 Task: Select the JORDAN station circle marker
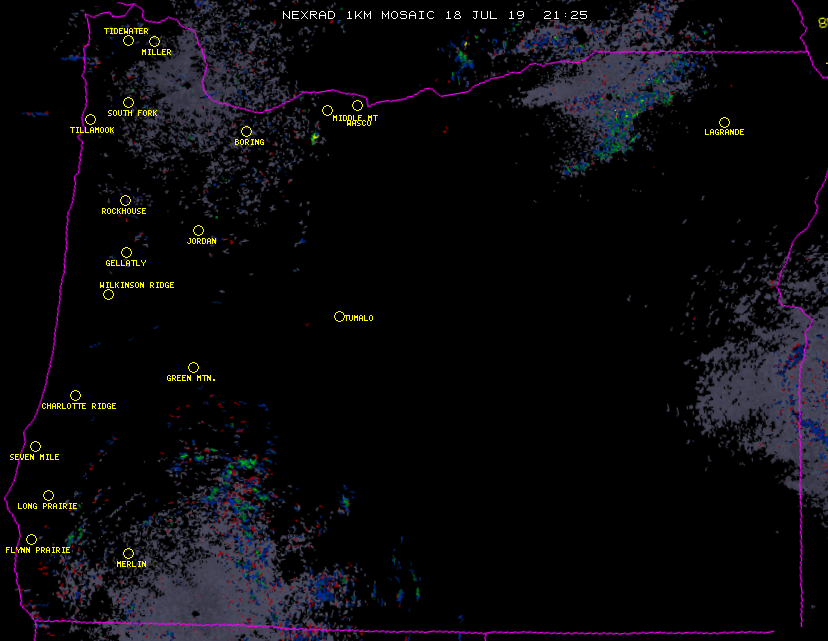[198, 230]
